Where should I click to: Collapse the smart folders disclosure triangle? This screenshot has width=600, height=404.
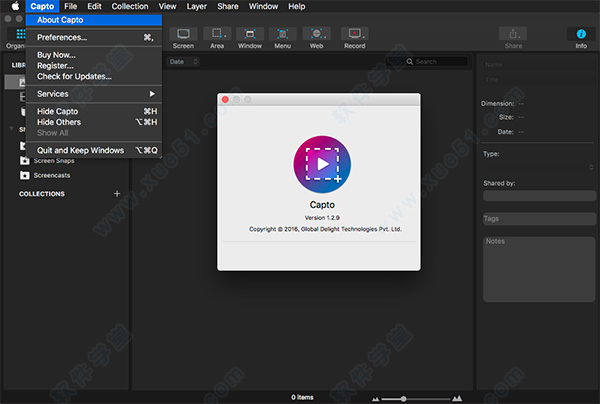[x=11, y=129]
